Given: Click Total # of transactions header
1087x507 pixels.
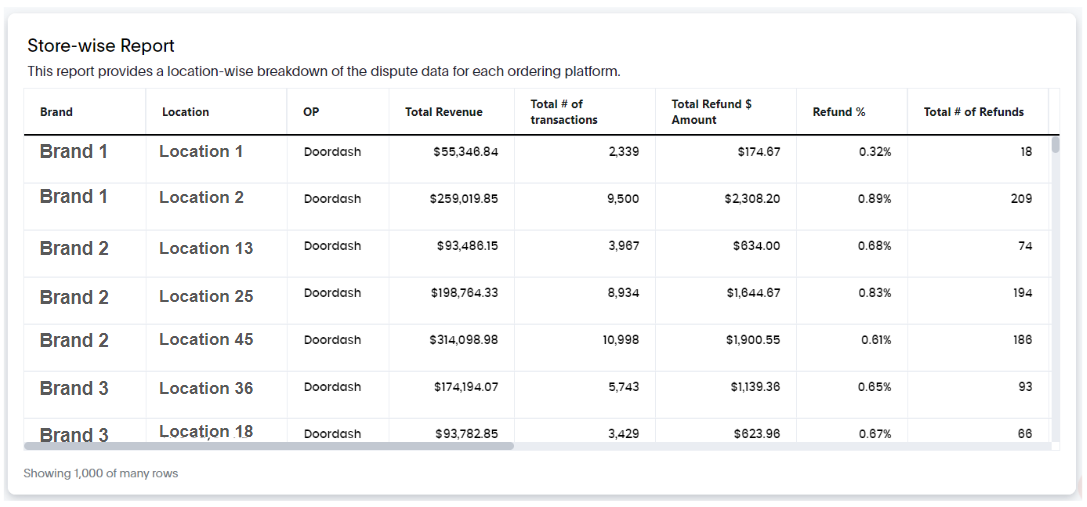Looking at the screenshot, I should point(564,112).
